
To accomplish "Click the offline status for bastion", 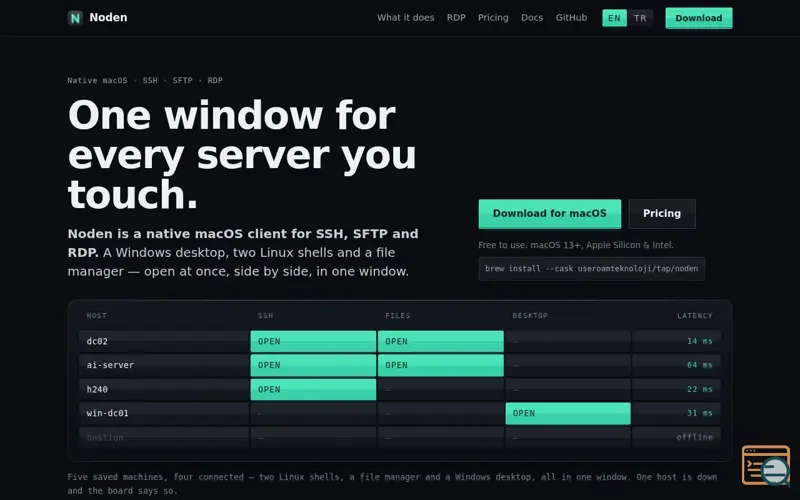I will pyautogui.click(x=694, y=437).
